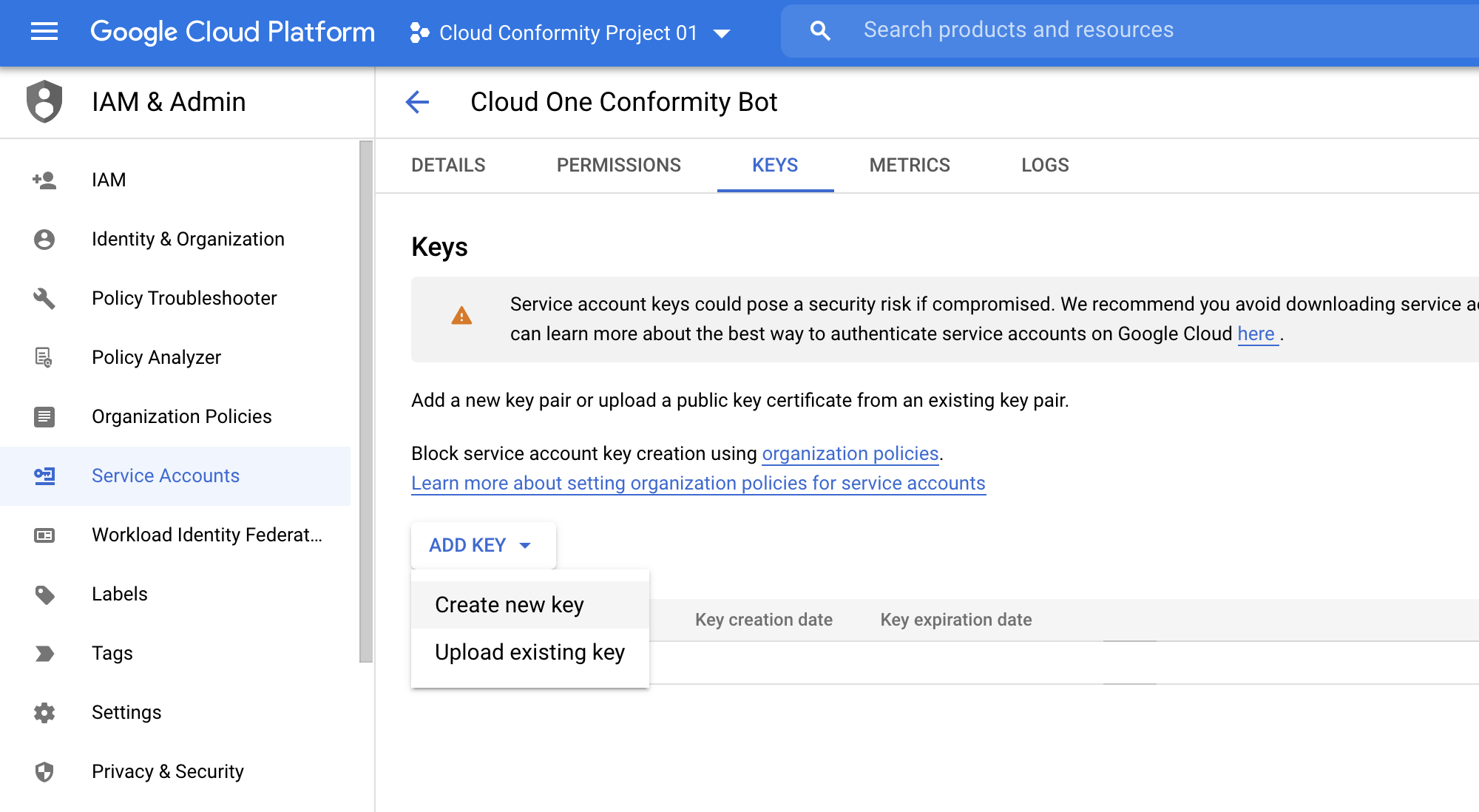The image size is (1479, 812).
Task: Click the Privacy & Security shield icon
Action: pos(44,771)
